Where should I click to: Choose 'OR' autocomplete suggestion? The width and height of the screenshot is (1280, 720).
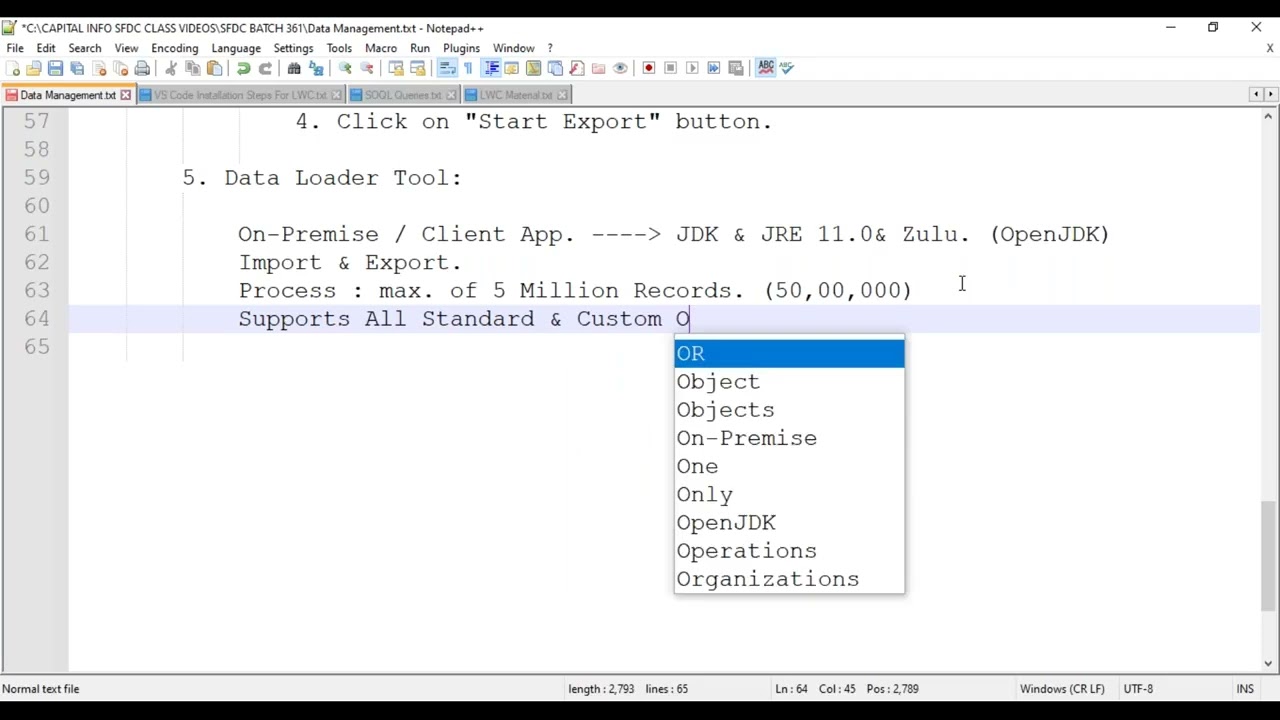[x=789, y=354]
